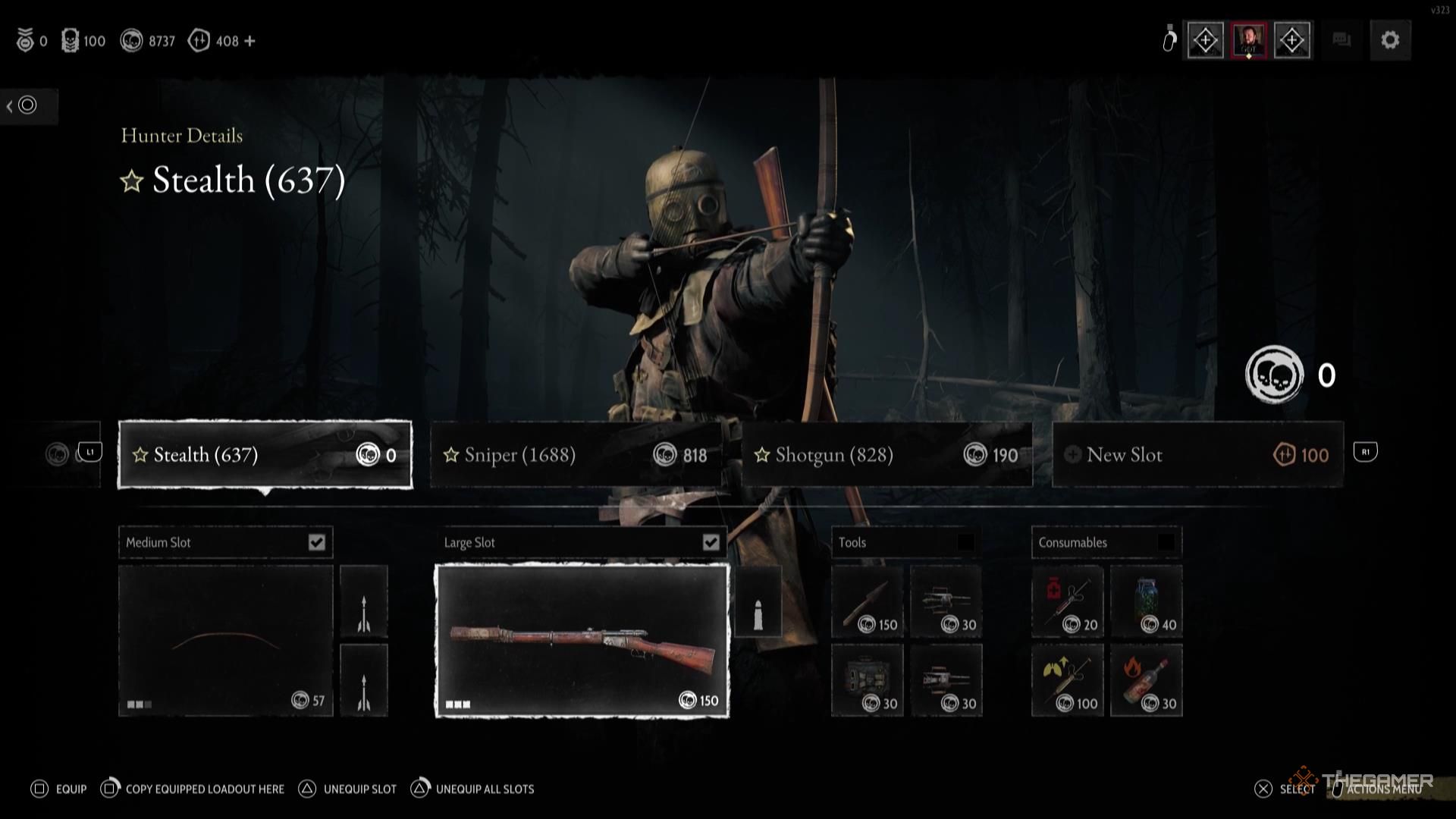Click the Unequip Slot prompt
The image size is (1456, 819).
[x=347, y=789]
